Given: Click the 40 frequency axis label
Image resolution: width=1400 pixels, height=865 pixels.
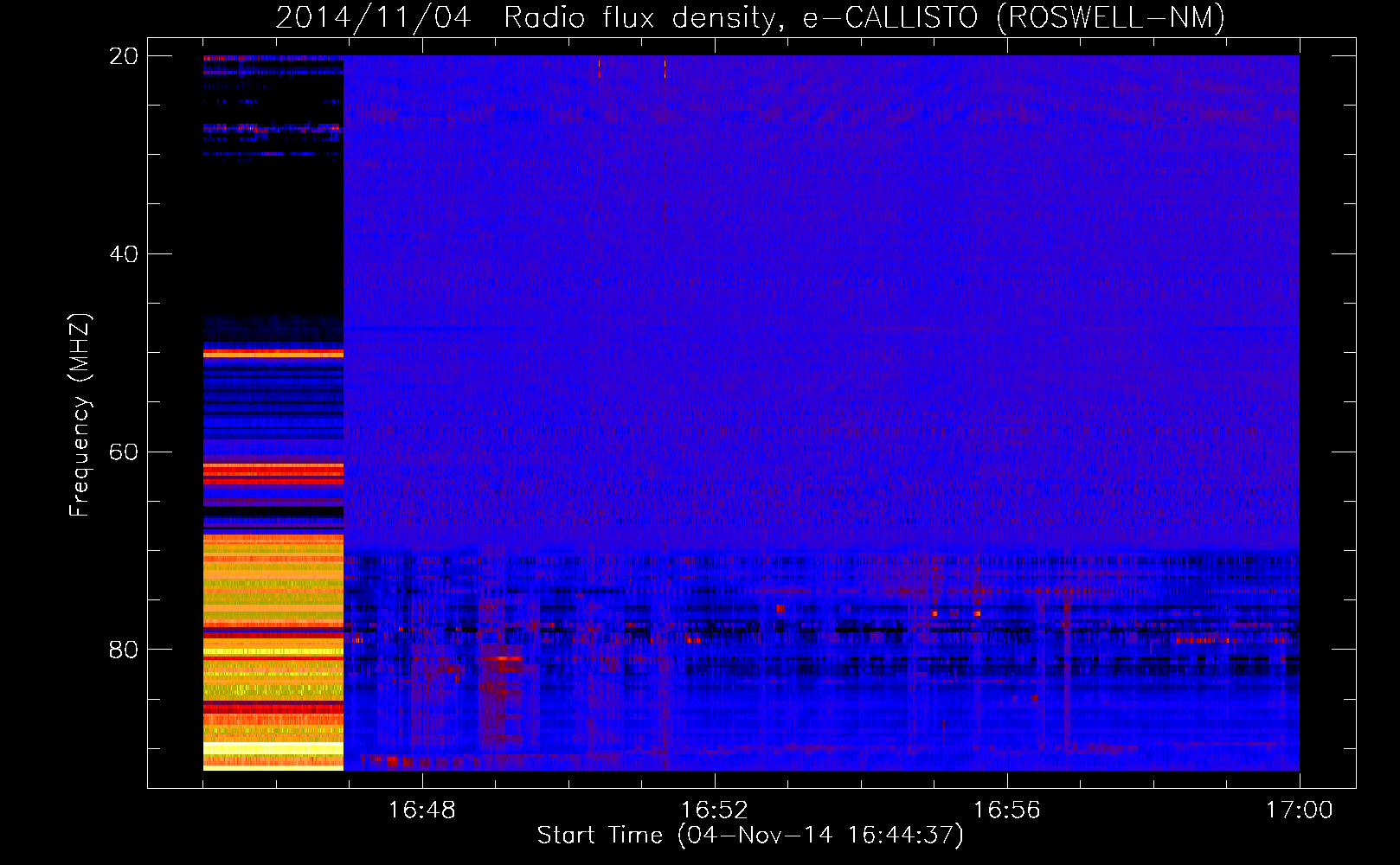Looking at the screenshot, I should tap(124, 254).
